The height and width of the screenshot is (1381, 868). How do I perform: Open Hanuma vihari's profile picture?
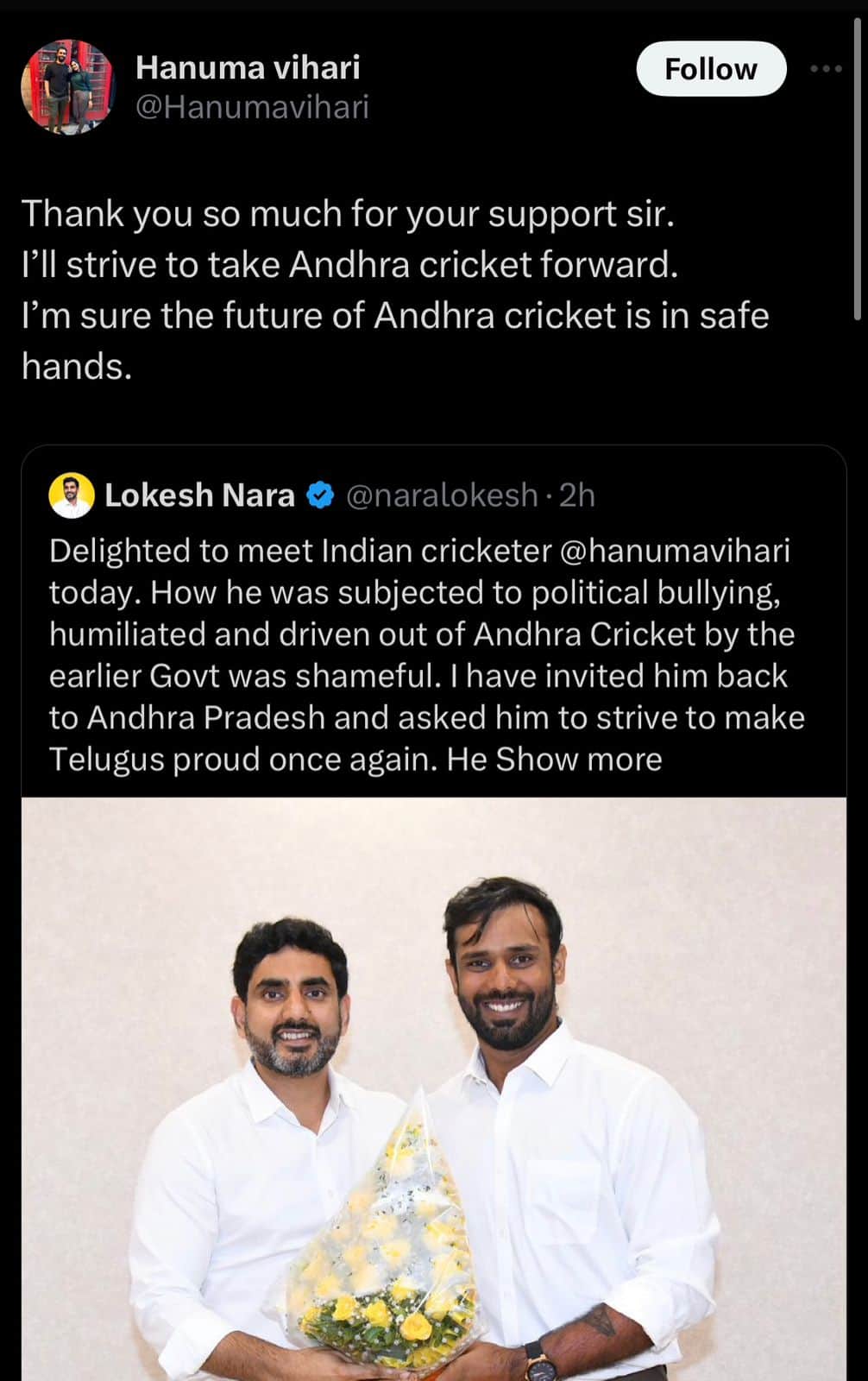click(68, 86)
